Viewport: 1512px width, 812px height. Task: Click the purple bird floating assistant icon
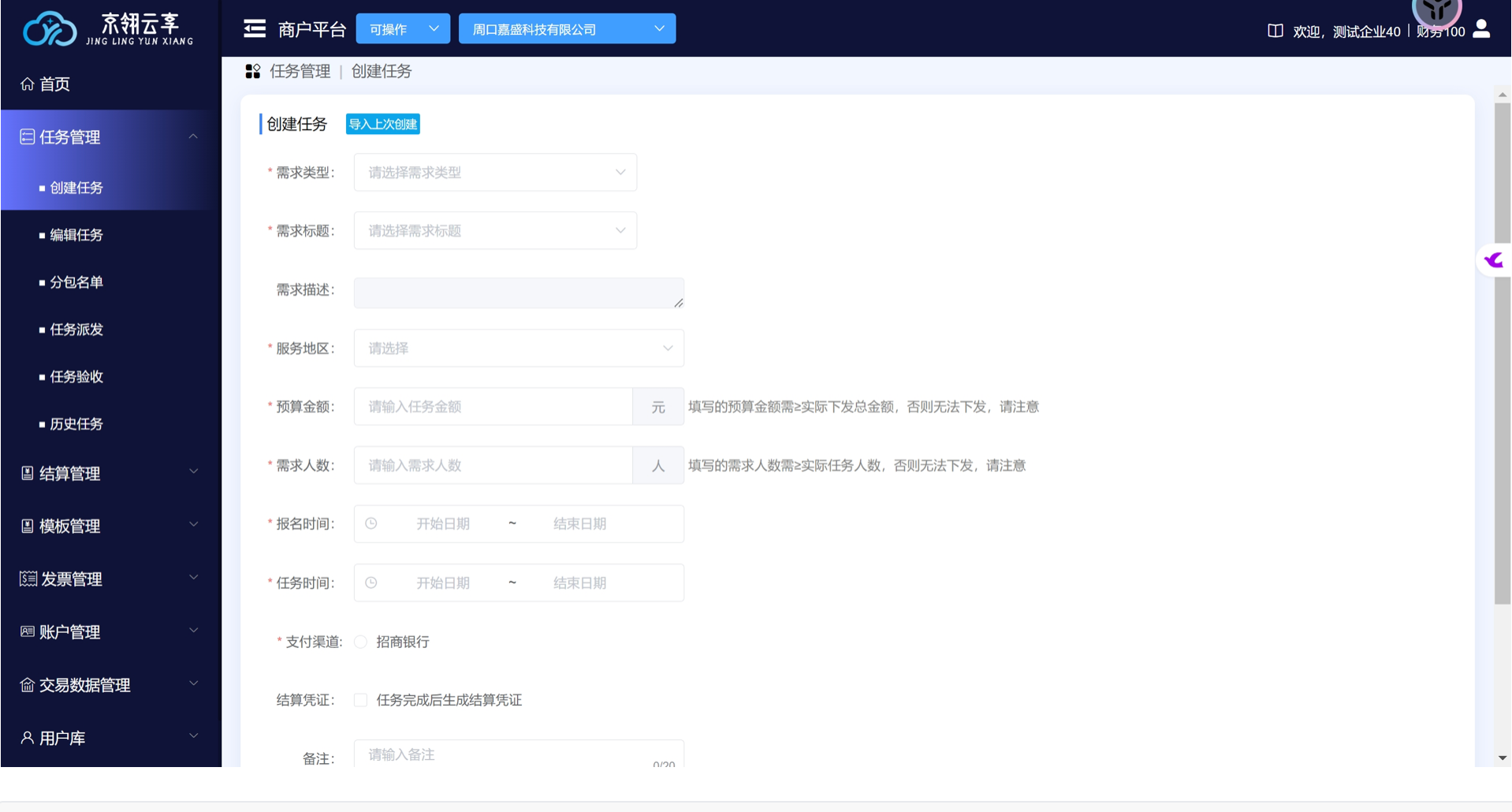1494,260
